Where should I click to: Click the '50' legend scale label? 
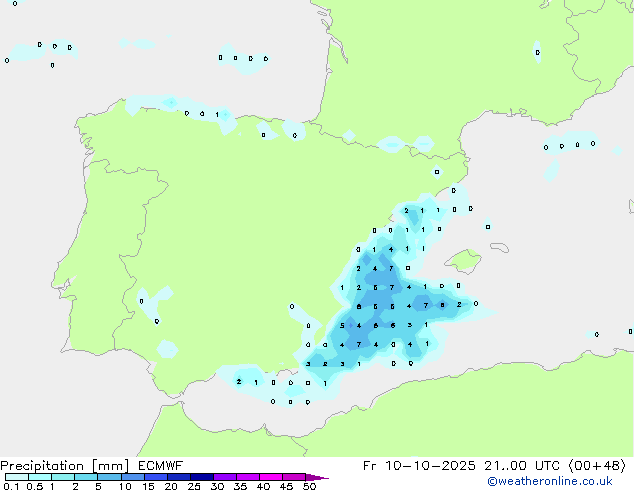(x=309, y=486)
